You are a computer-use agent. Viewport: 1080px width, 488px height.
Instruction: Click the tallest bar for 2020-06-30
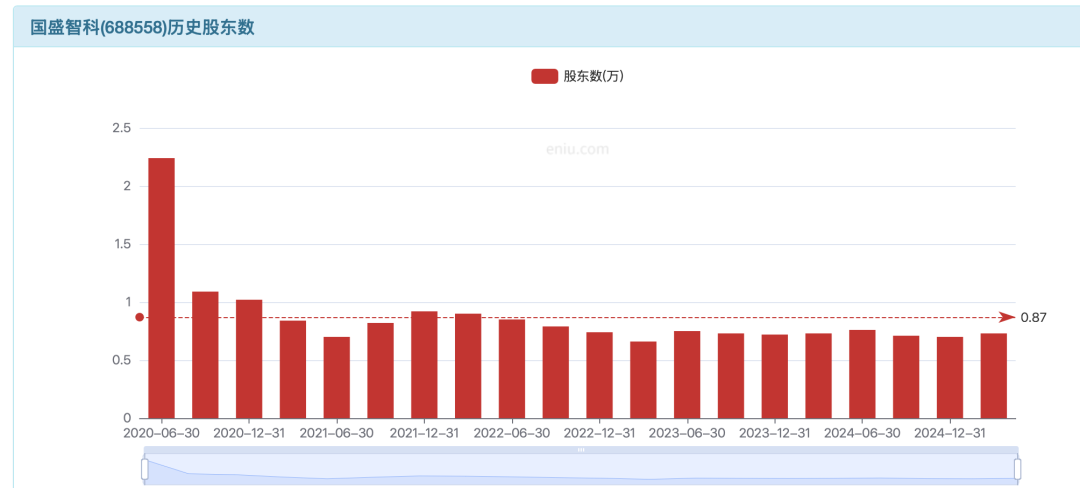pyautogui.click(x=162, y=288)
